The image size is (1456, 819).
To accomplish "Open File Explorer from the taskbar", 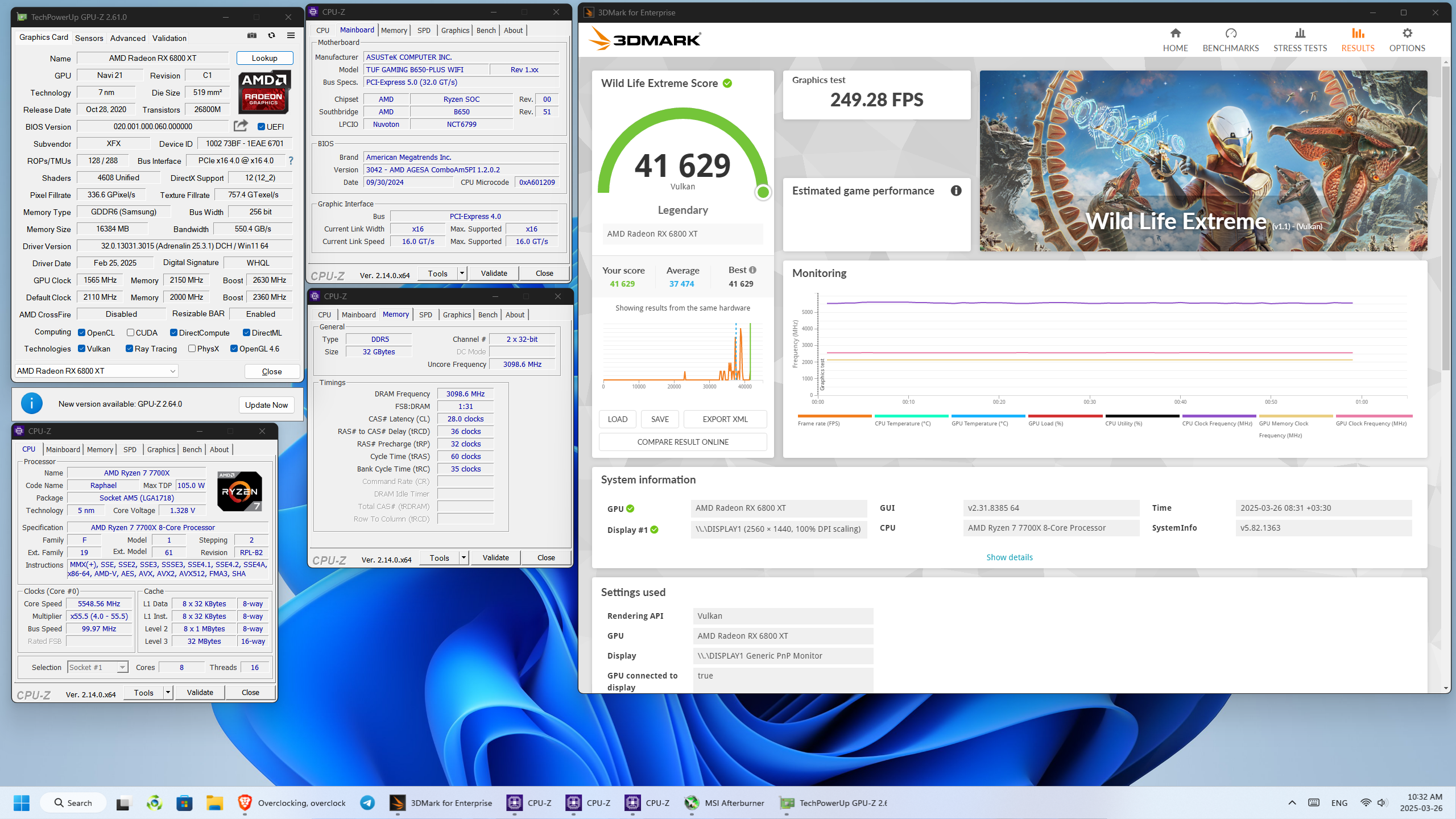I will click(x=214, y=803).
